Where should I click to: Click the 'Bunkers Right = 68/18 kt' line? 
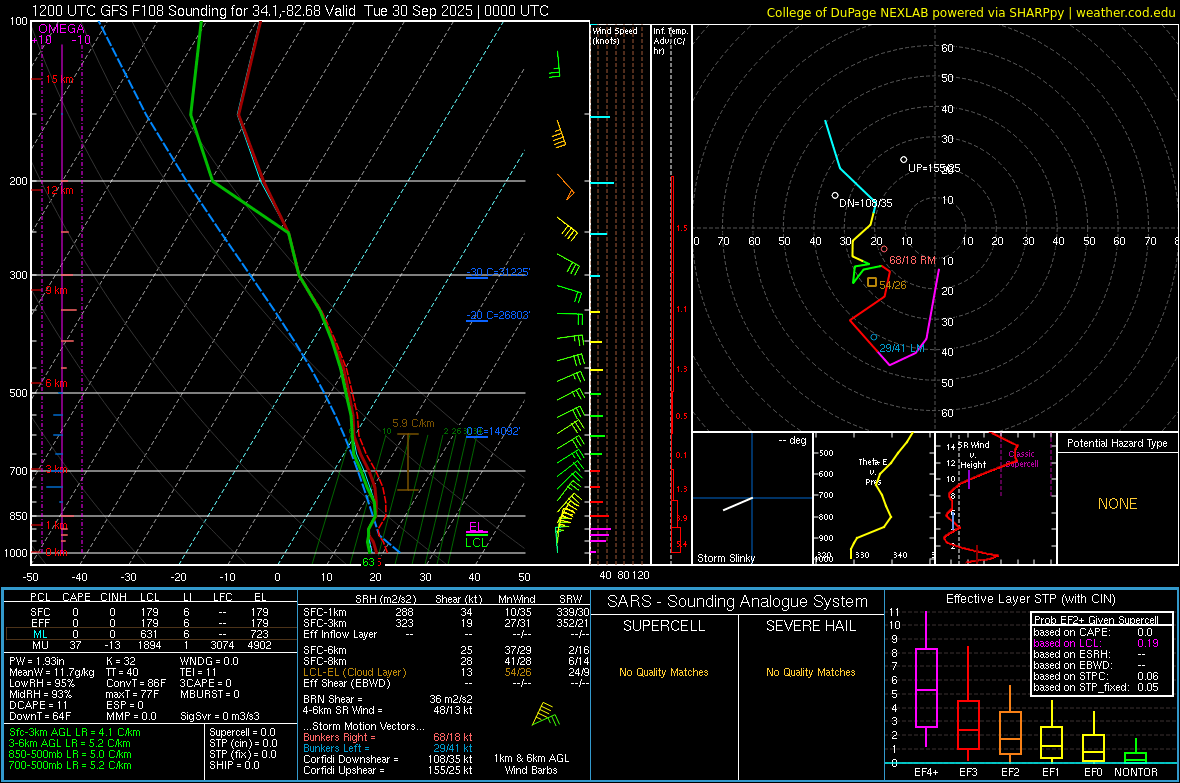click(x=388, y=737)
